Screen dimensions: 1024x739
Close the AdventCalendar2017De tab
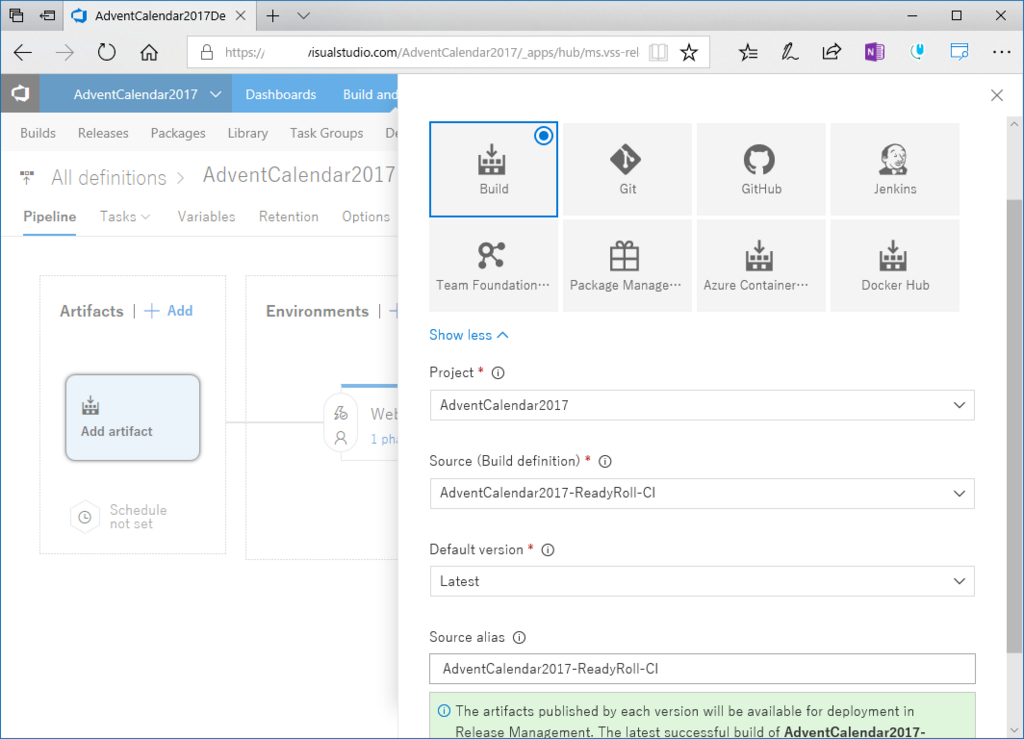click(241, 16)
